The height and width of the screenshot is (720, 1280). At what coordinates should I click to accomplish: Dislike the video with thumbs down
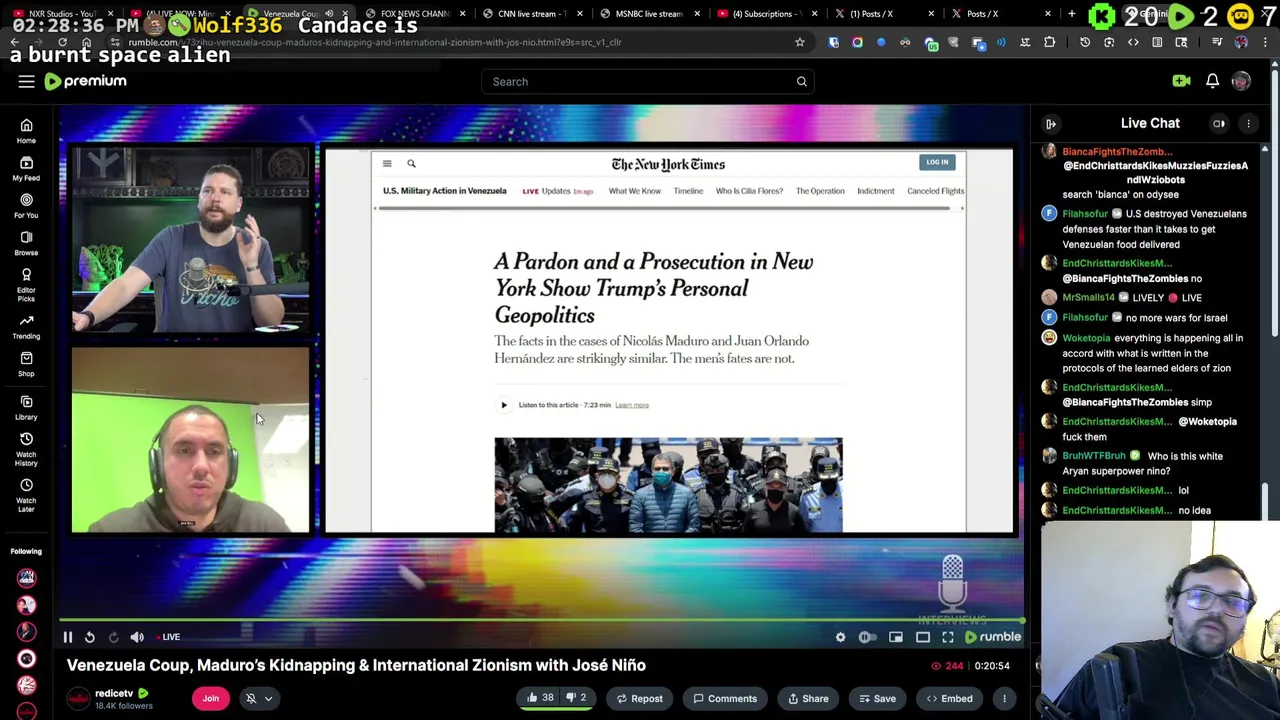(576, 698)
